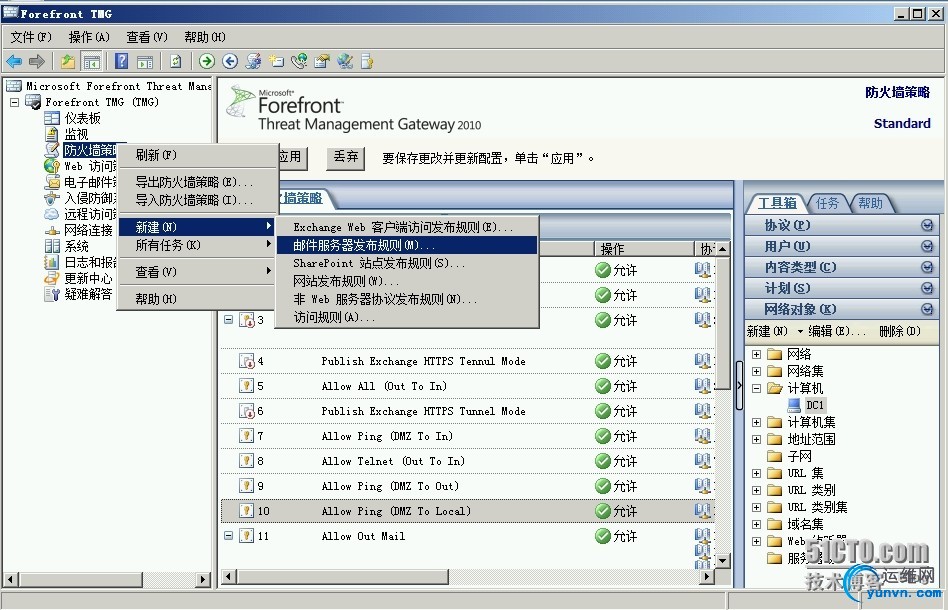Screen dimensions: 948x610
Task: Switch to the 工具箱 tab
Action: pos(777,203)
